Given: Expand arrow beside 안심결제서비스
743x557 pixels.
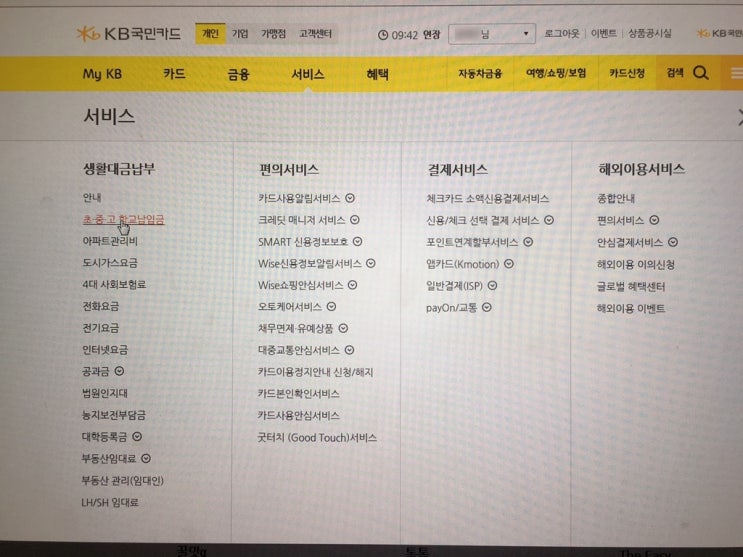Looking at the screenshot, I should pos(673,242).
